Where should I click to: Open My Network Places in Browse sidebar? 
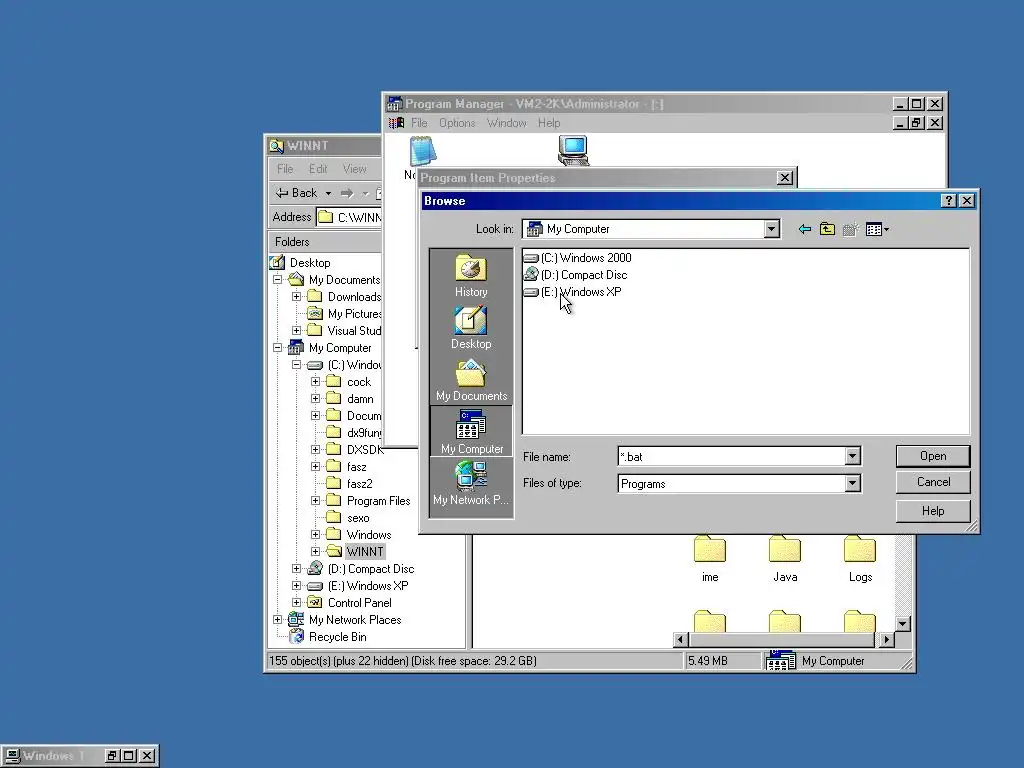pyautogui.click(x=471, y=483)
